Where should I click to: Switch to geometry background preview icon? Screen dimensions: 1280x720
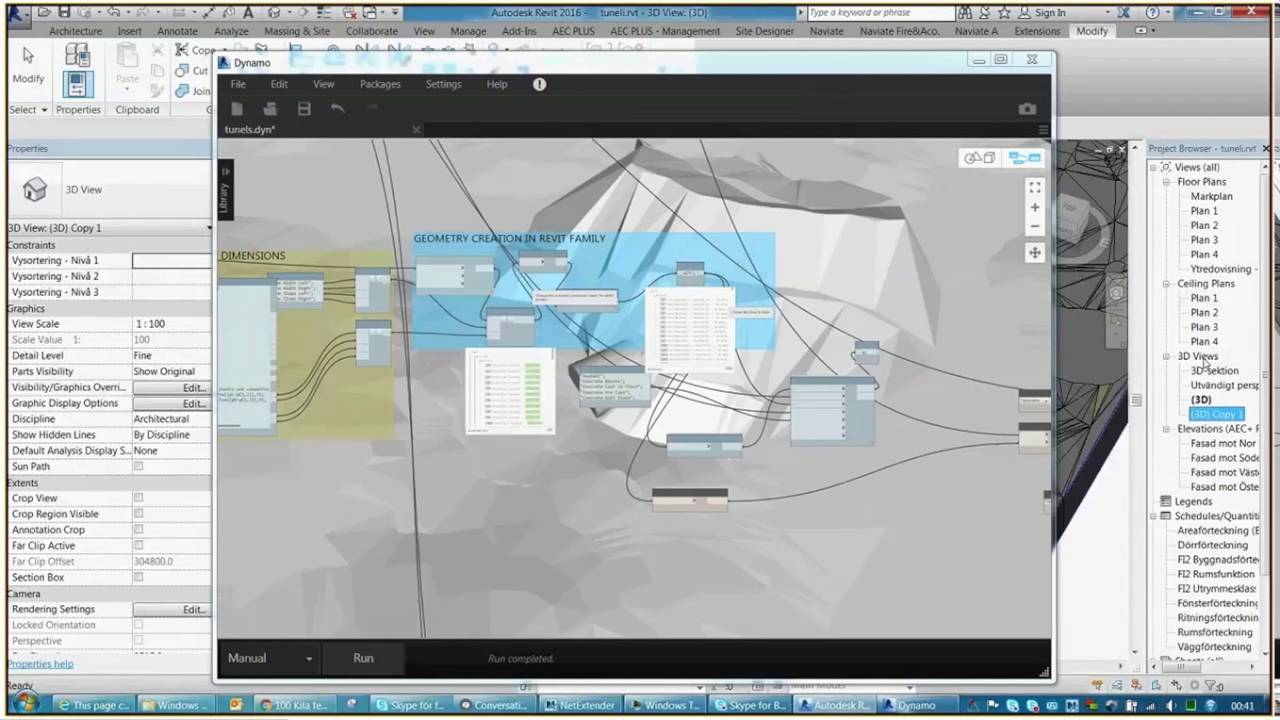(x=979, y=158)
